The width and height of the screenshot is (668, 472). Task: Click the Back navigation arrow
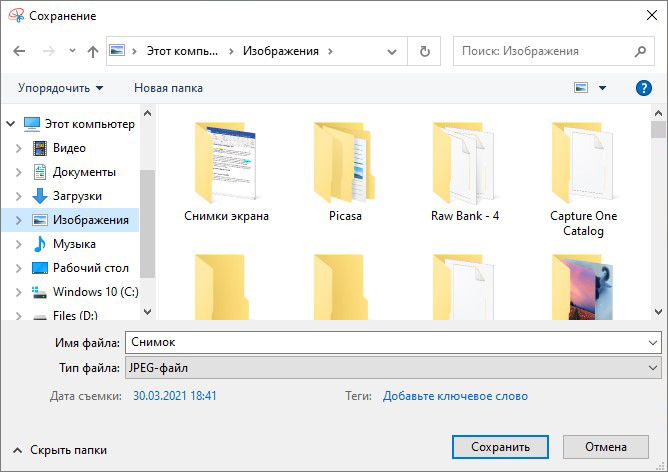pos(20,51)
